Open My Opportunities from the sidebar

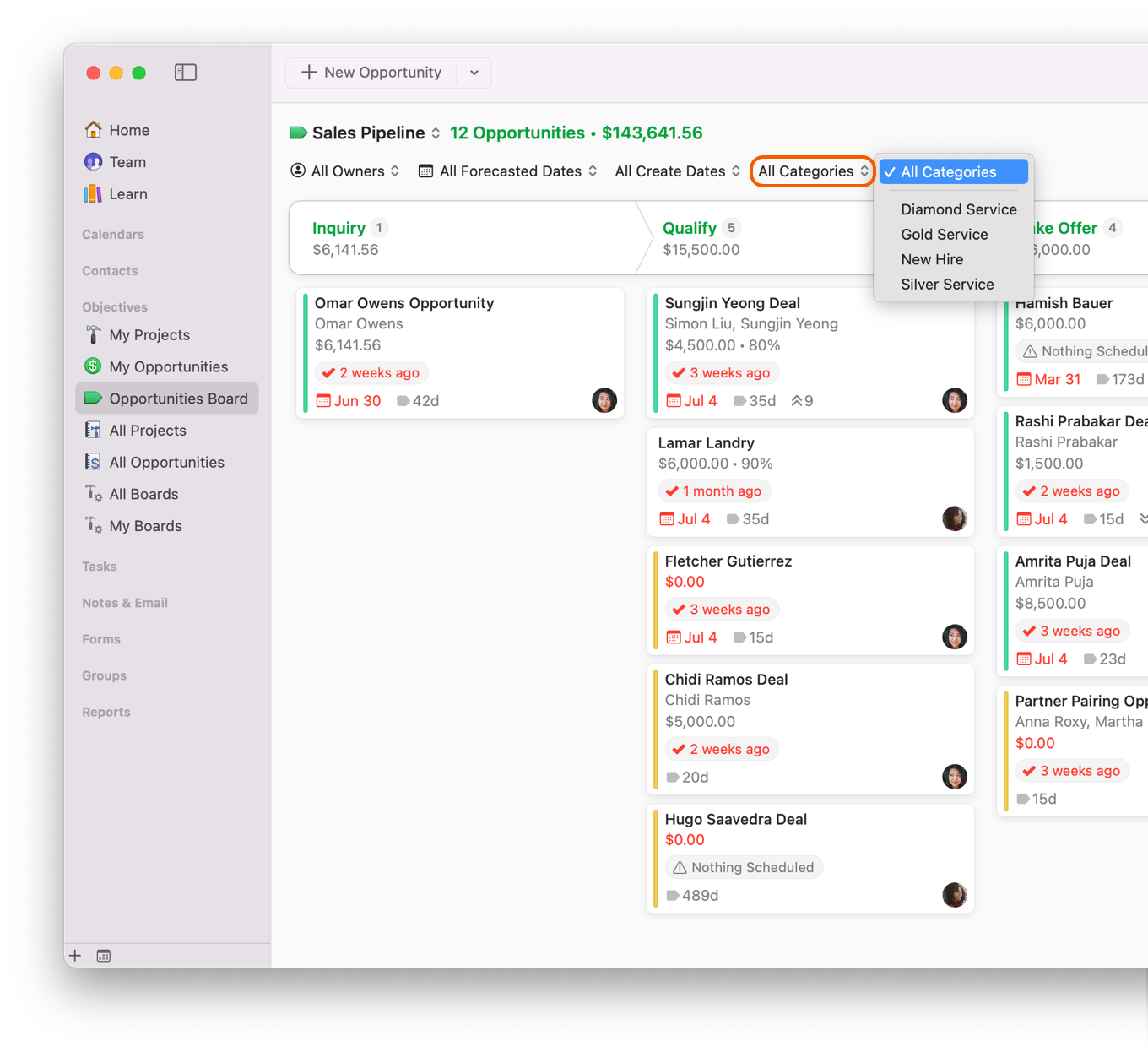169,366
